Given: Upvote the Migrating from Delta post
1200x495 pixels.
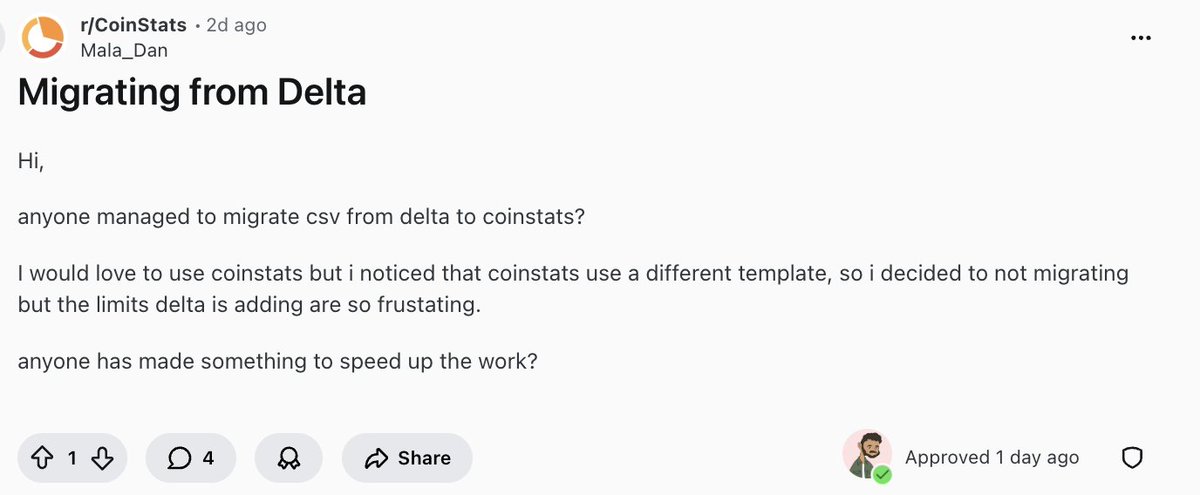Looking at the screenshot, I should click(42, 458).
